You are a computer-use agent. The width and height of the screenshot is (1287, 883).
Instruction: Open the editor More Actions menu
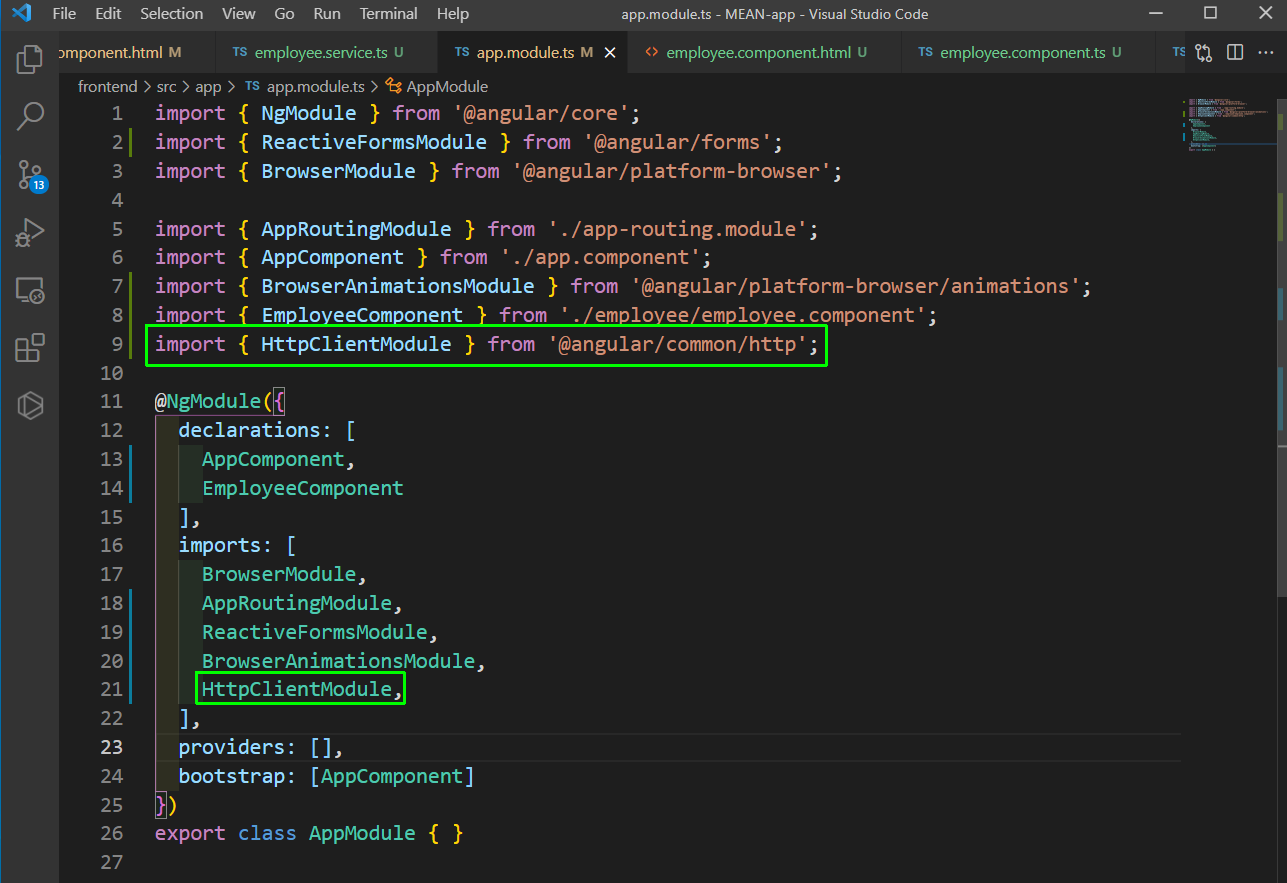click(1267, 52)
